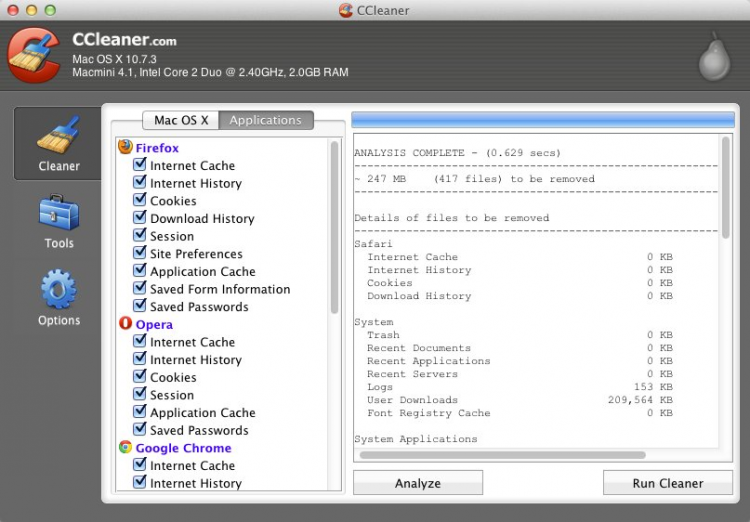Viewport: 750px width, 522px height.
Task: Click the blue analysis progress bar
Action: (543, 120)
